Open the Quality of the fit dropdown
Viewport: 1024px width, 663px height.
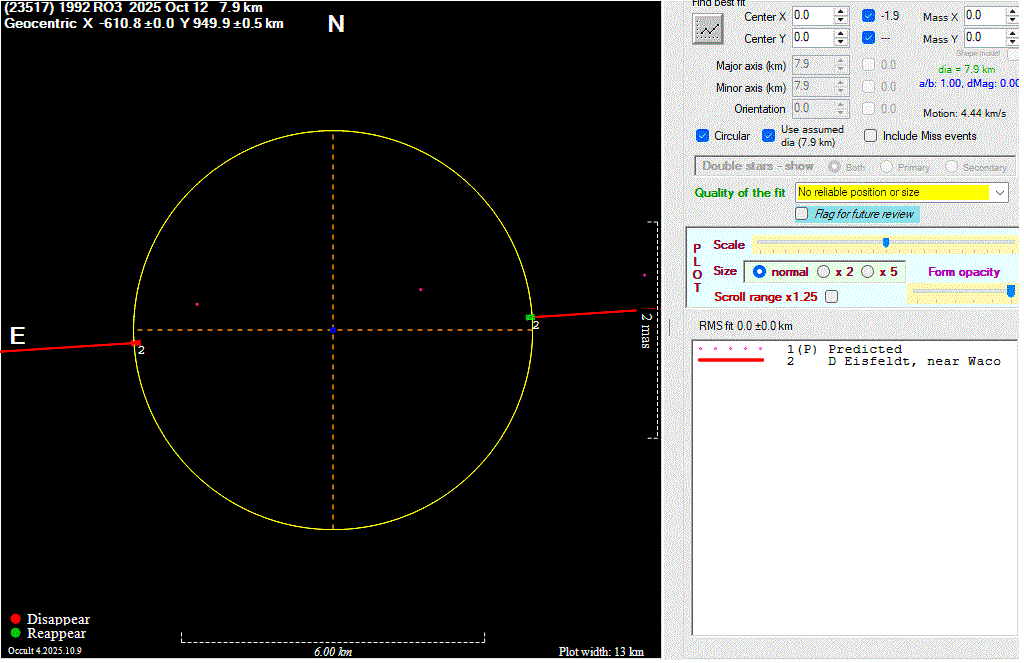(x=1000, y=192)
